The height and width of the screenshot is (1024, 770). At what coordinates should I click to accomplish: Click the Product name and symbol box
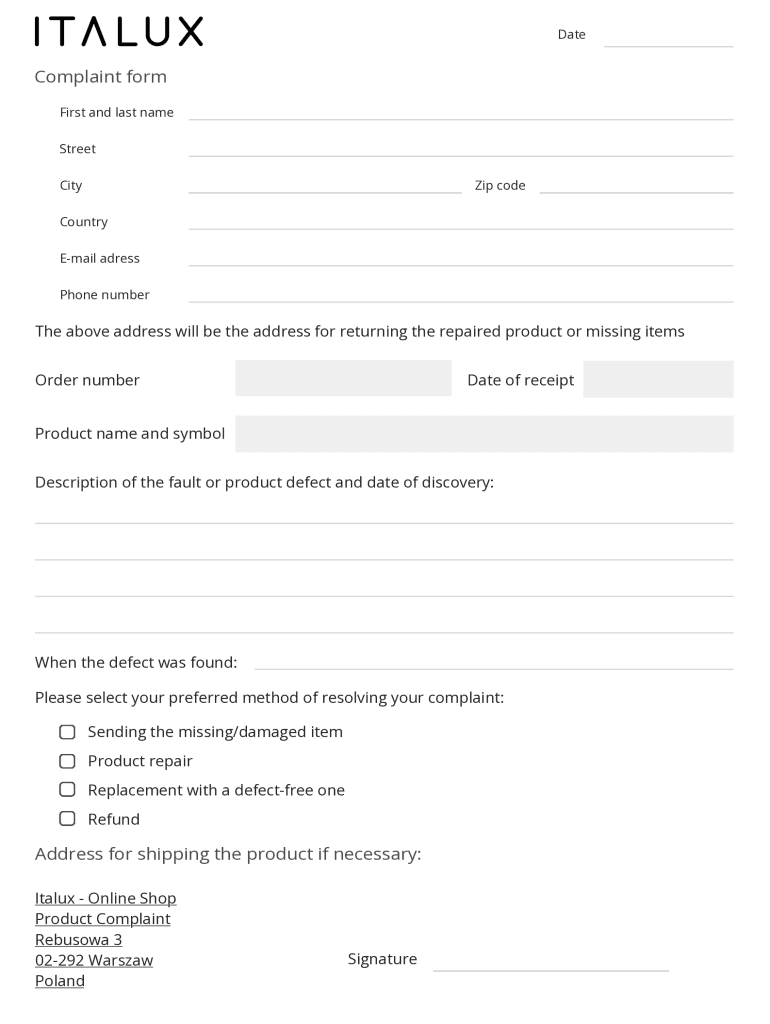pyautogui.click(x=484, y=434)
